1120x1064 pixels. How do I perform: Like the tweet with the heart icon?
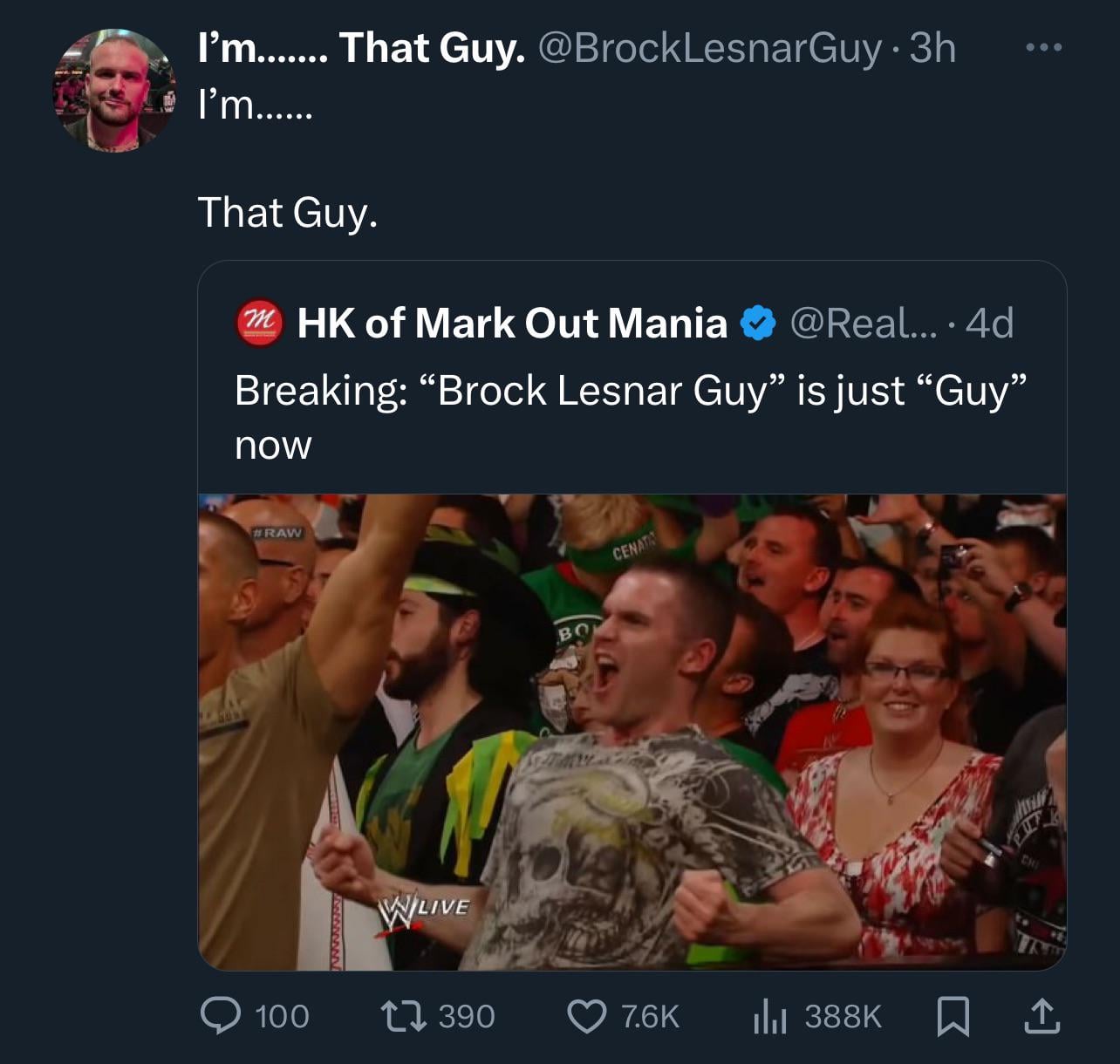point(586,1016)
